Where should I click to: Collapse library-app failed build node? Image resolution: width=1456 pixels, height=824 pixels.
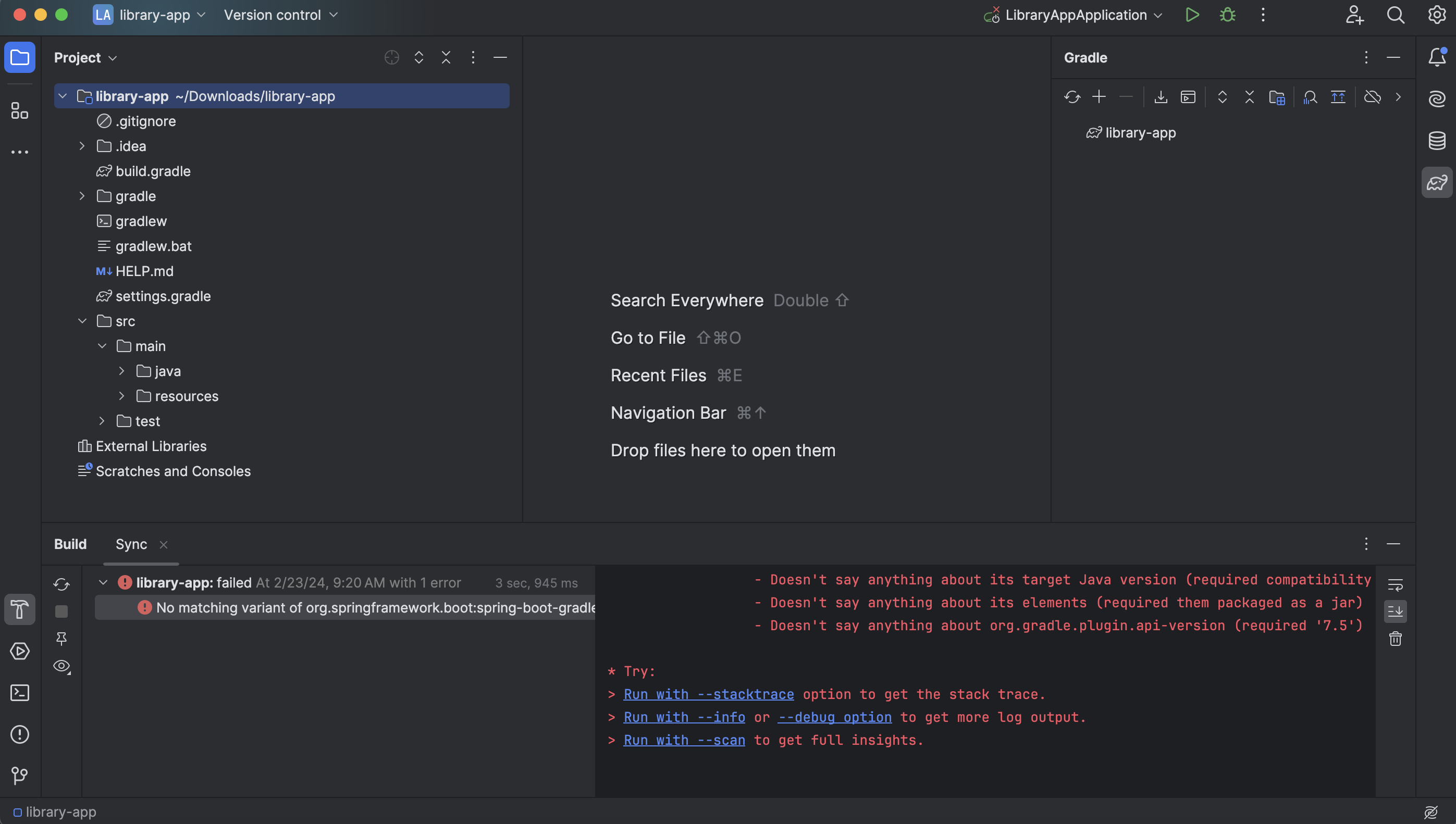coord(103,582)
